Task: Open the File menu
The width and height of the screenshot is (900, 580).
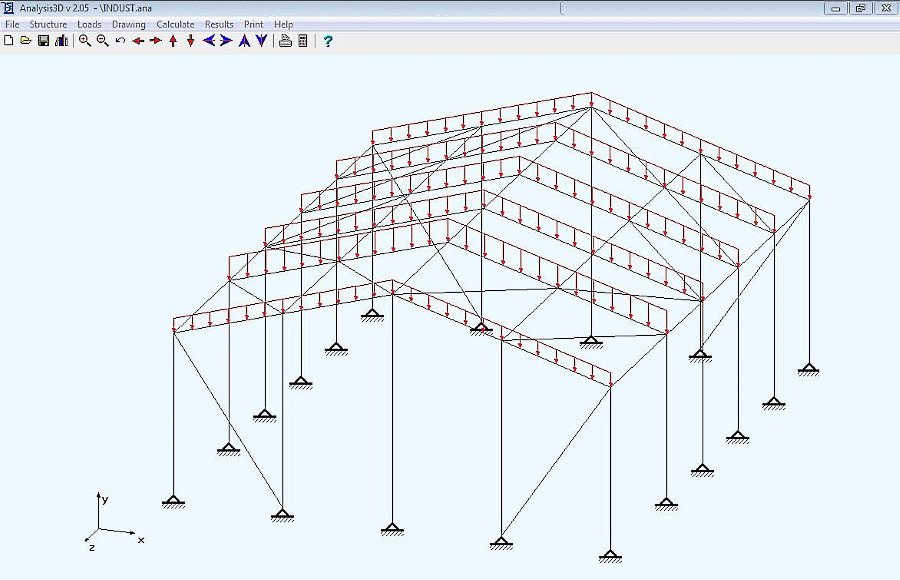Action: click(12, 24)
